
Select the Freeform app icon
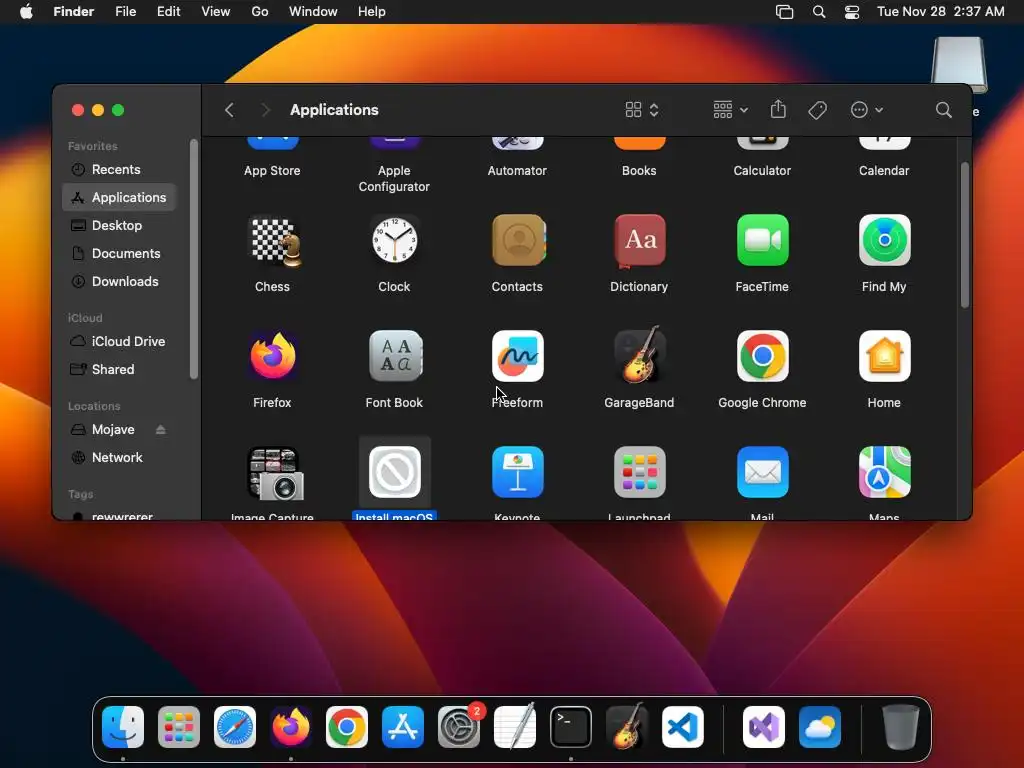[x=517, y=356]
